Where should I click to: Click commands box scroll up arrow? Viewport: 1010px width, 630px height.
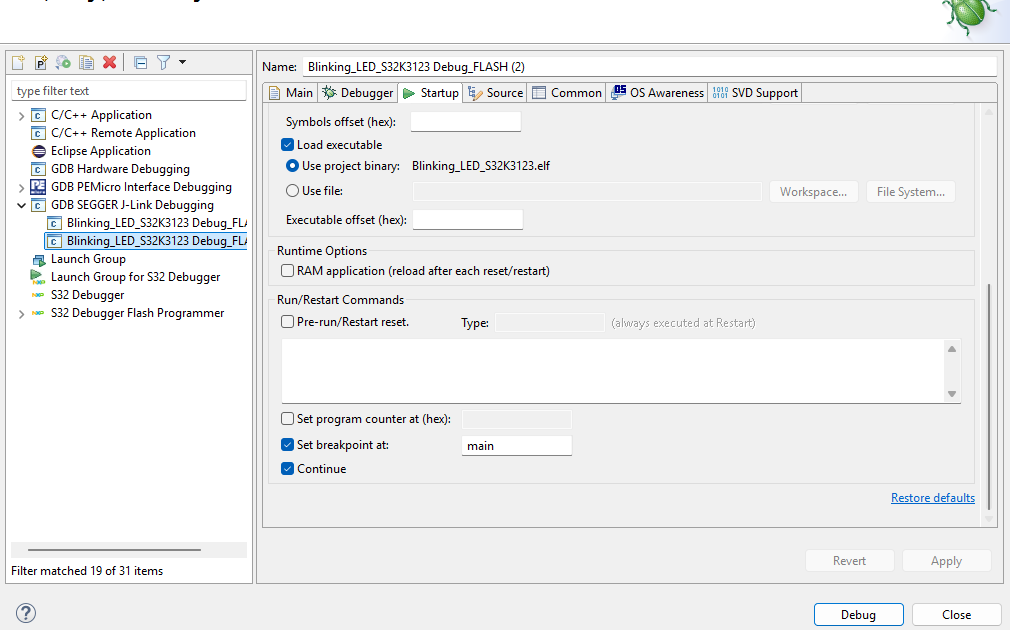tap(952, 349)
